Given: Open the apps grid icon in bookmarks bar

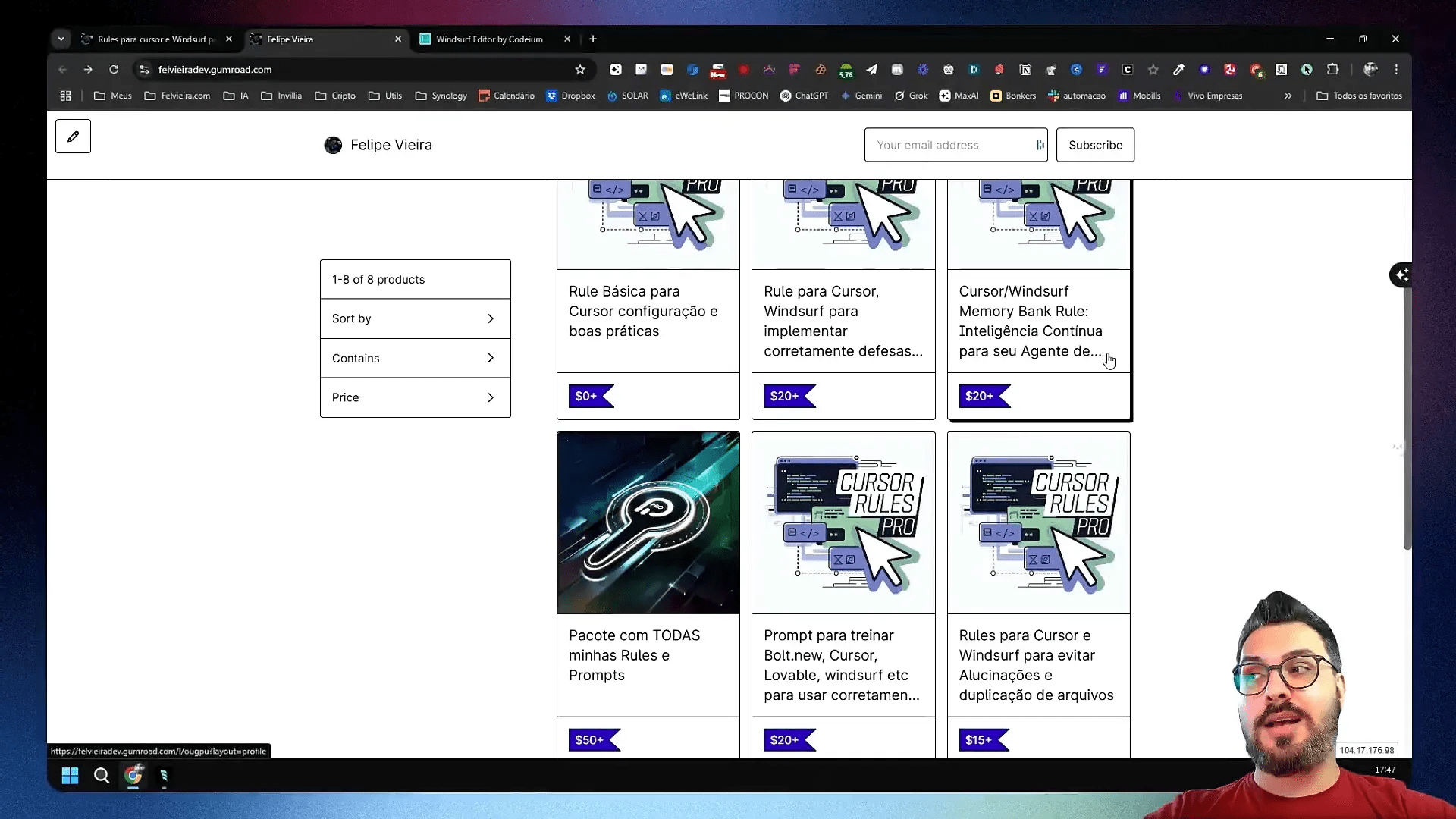Looking at the screenshot, I should 65,96.
